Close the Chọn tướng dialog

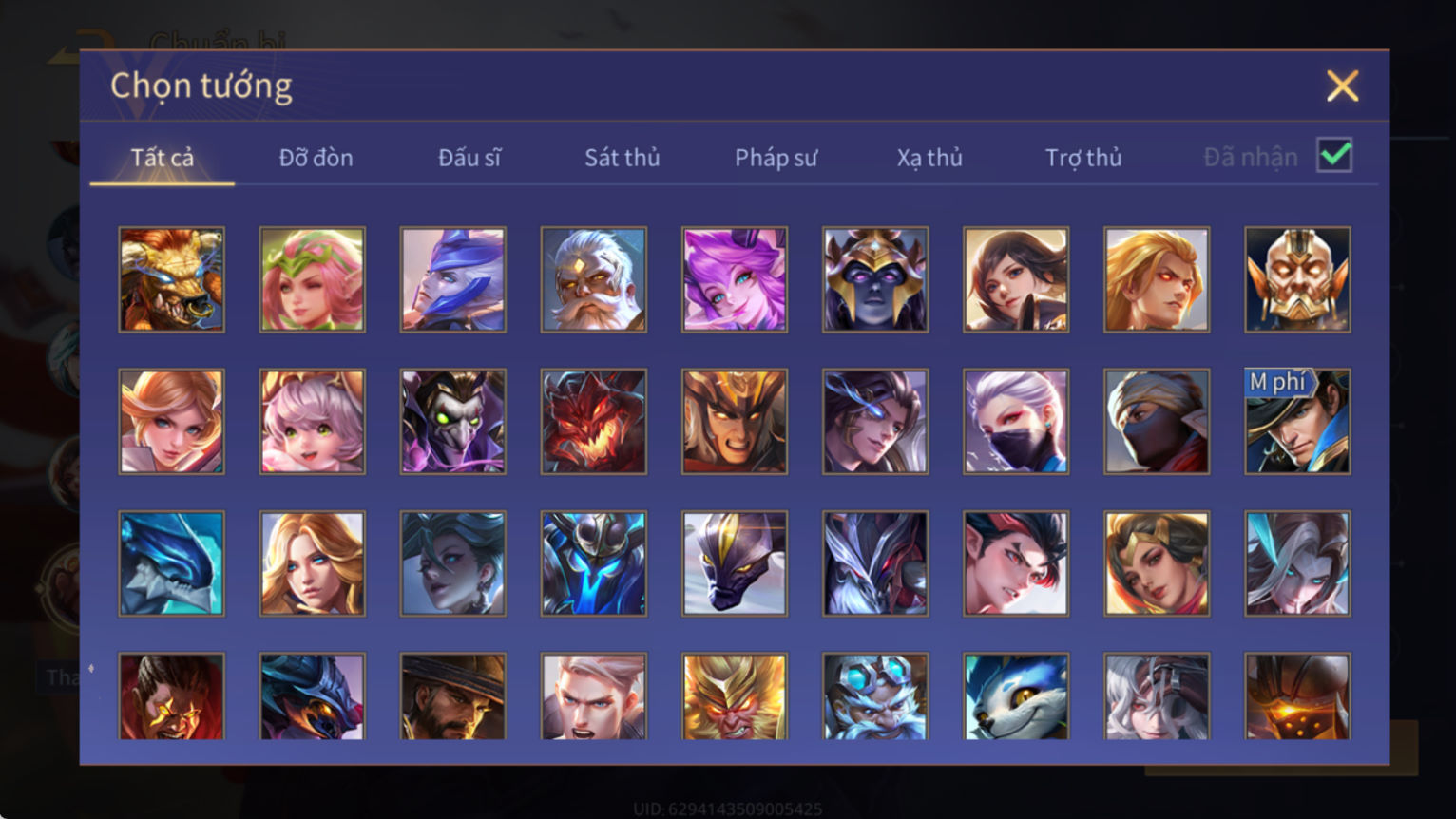[x=1342, y=86]
